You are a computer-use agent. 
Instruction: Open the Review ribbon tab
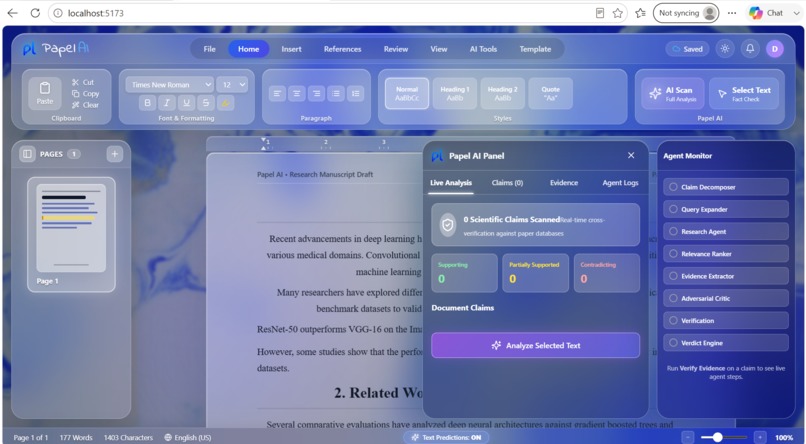point(396,49)
